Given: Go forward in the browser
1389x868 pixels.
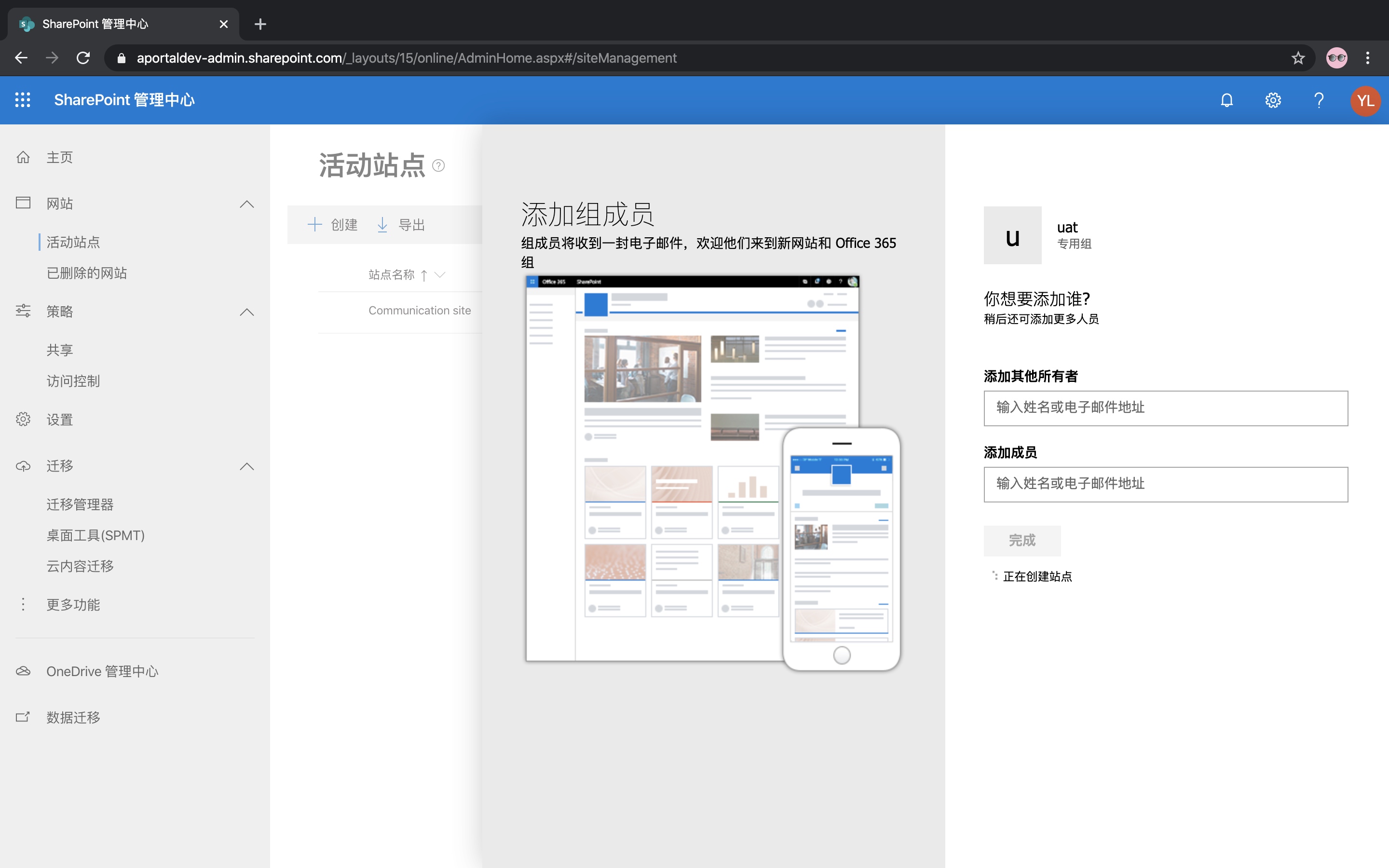Looking at the screenshot, I should 52,58.
